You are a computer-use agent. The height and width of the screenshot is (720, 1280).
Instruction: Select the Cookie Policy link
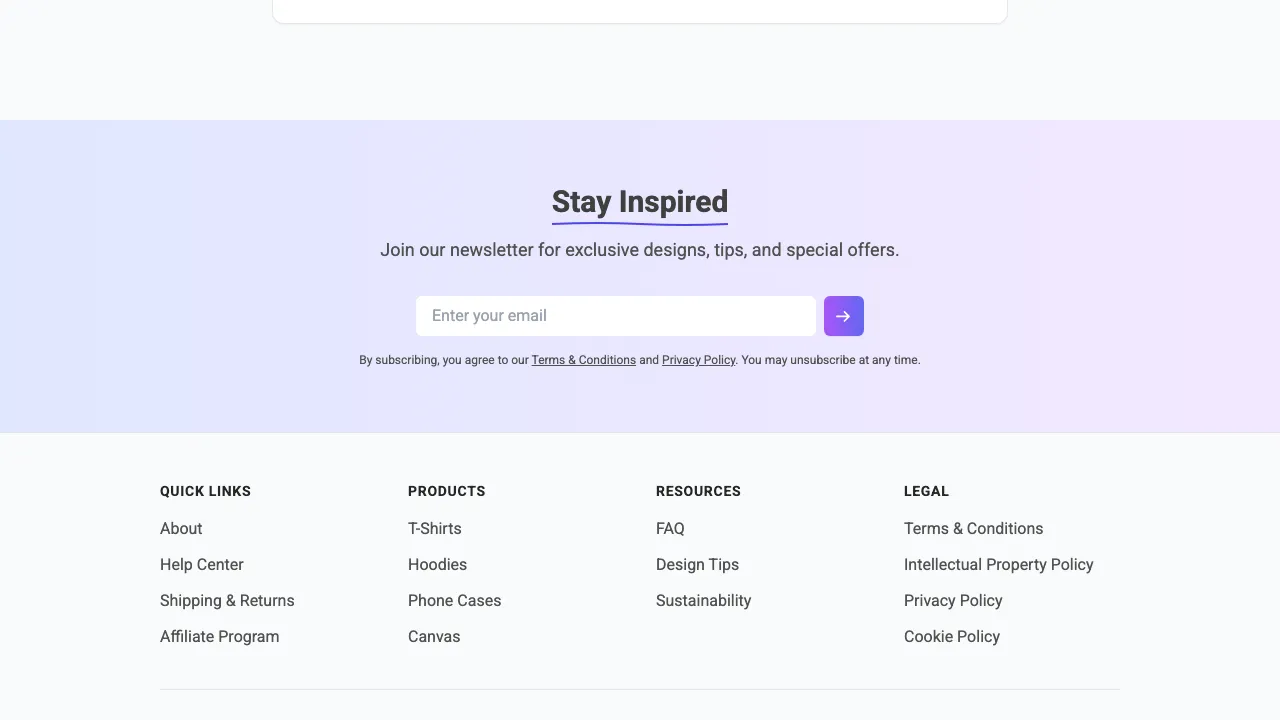pyautogui.click(x=951, y=636)
